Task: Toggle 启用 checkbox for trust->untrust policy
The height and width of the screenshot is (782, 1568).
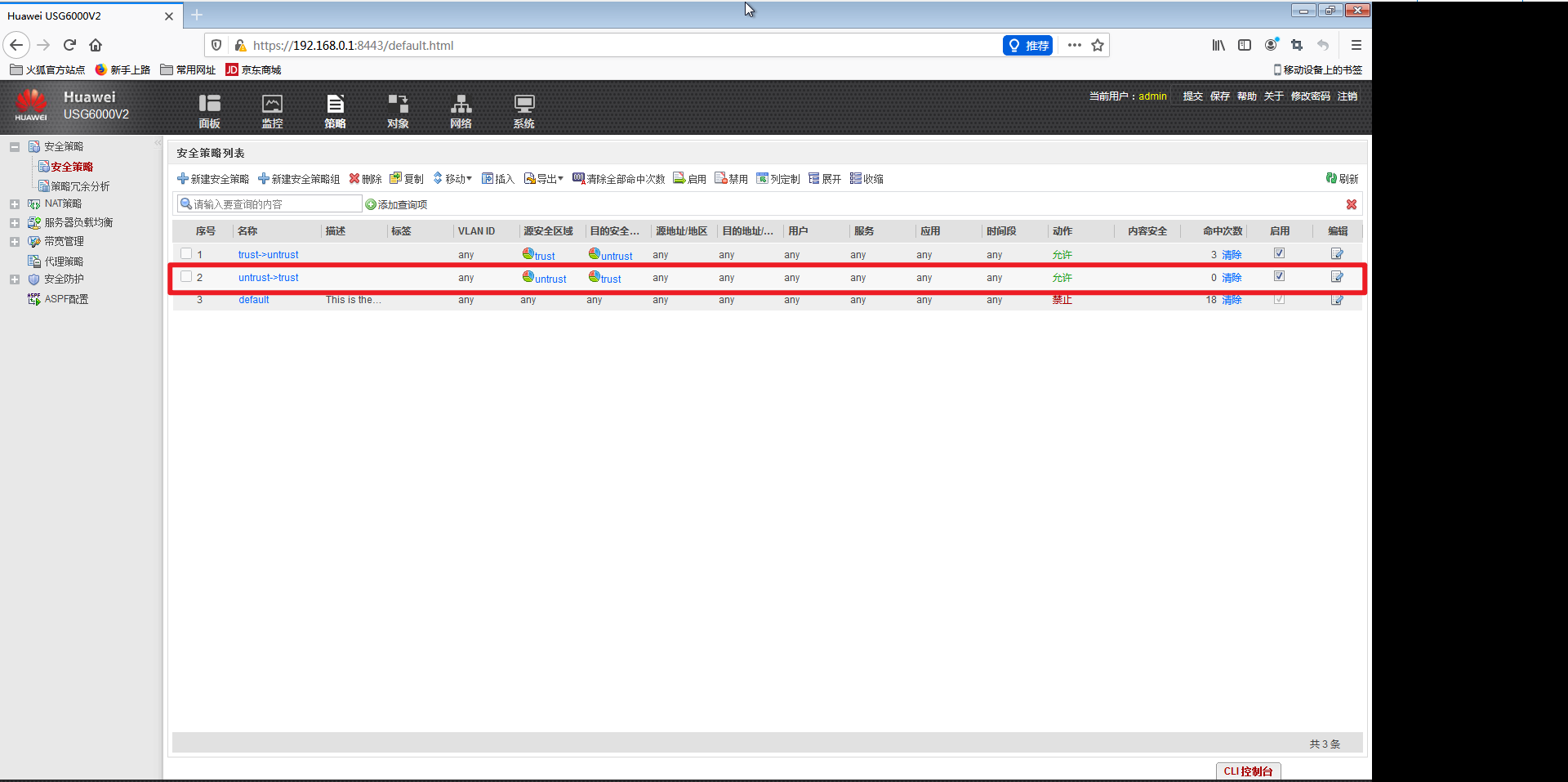Action: [1279, 253]
